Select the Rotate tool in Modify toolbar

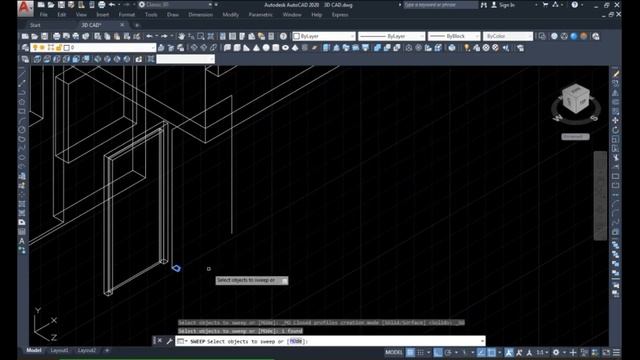point(616,130)
